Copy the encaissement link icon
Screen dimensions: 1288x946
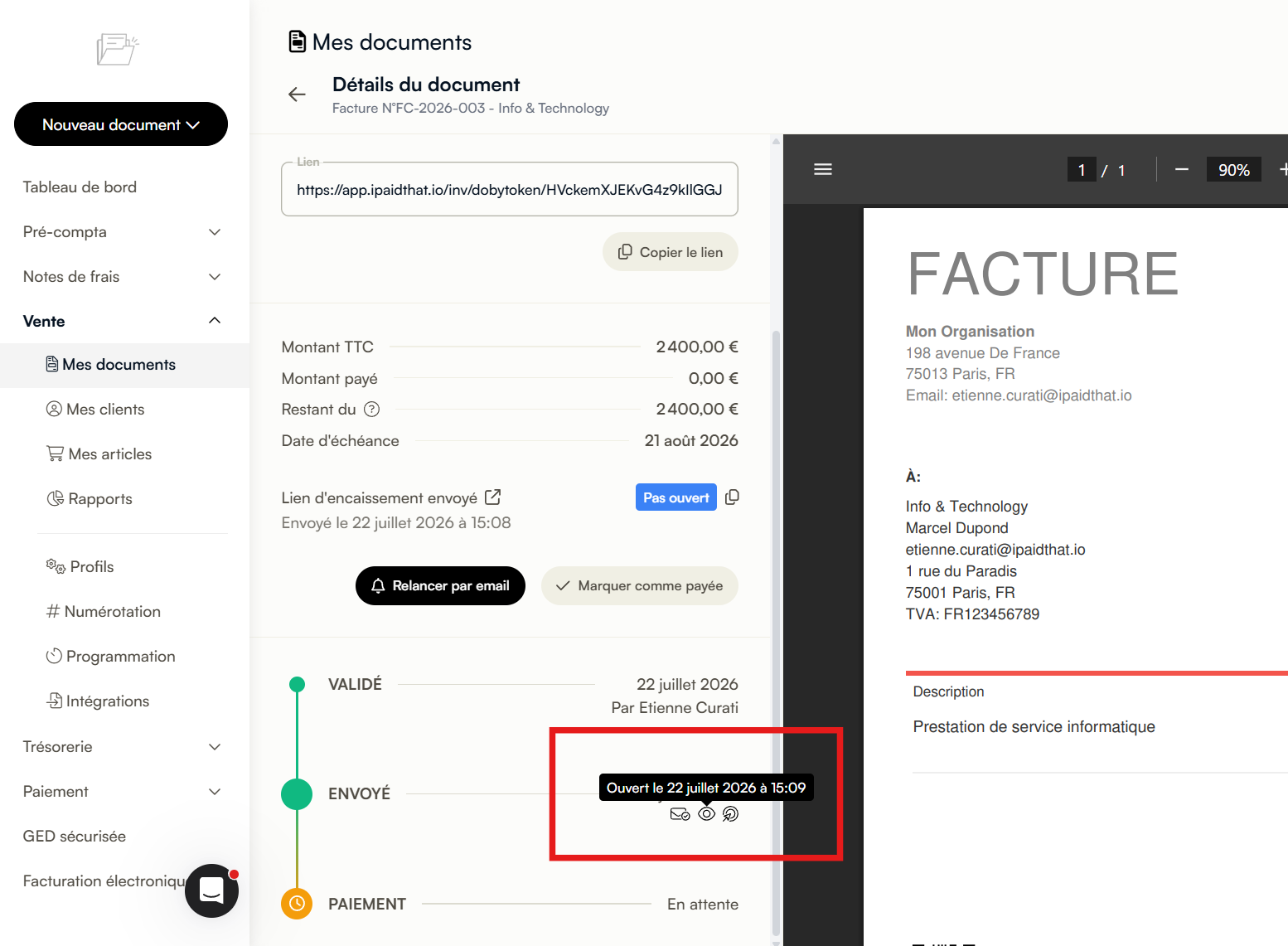coord(732,497)
